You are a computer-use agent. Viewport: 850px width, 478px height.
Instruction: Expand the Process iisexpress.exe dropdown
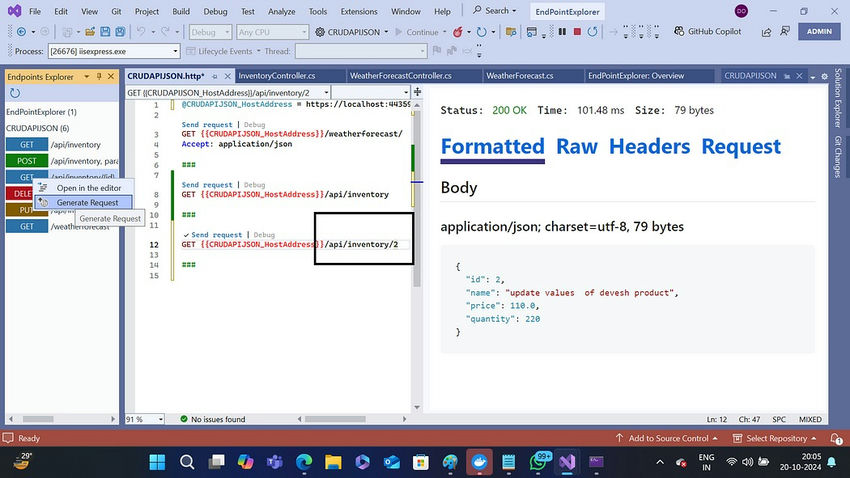coord(114,51)
